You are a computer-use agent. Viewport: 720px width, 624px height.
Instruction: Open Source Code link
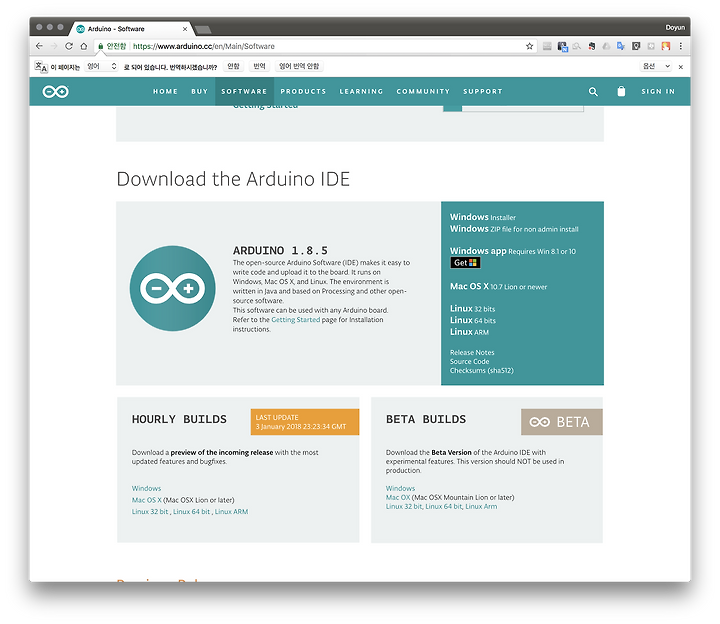point(469,361)
